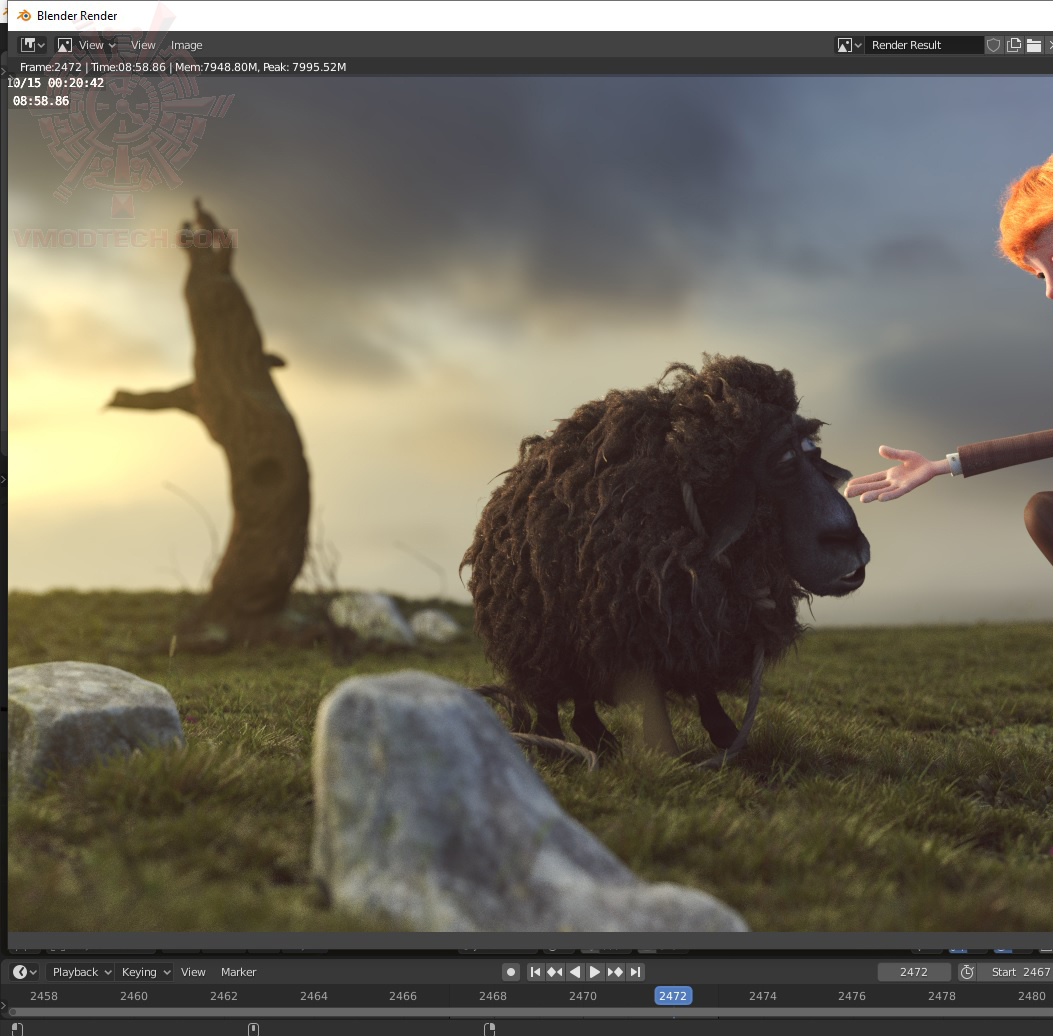Play the animation forward

click(595, 972)
